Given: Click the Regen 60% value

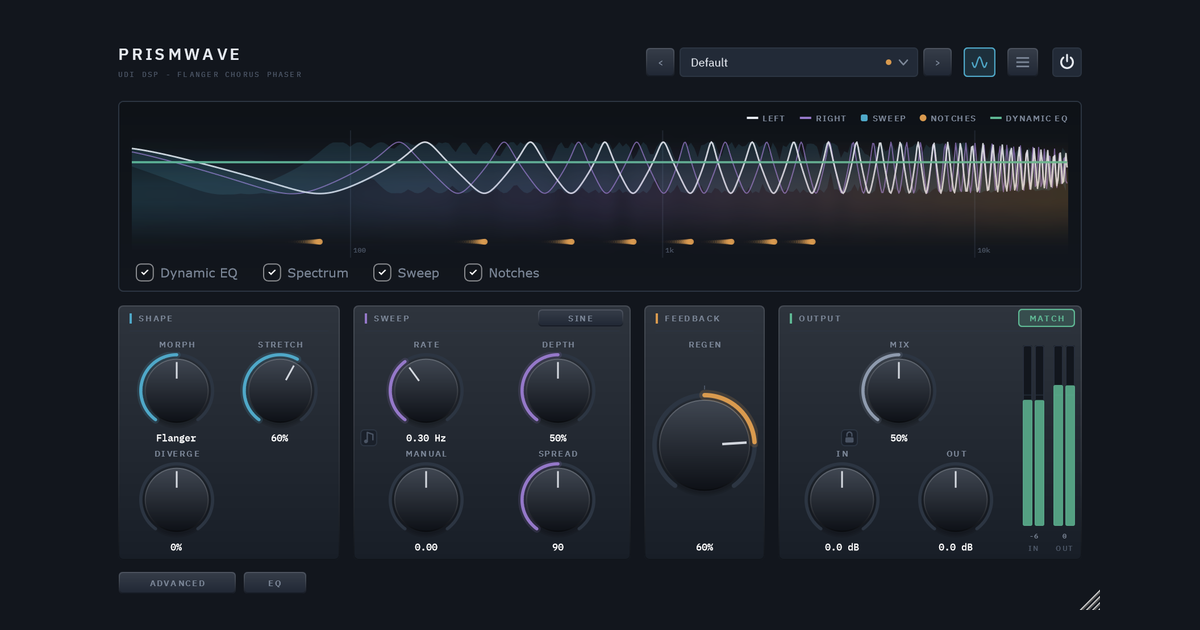Looking at the screenshot, I should click(x=705, y=547).
